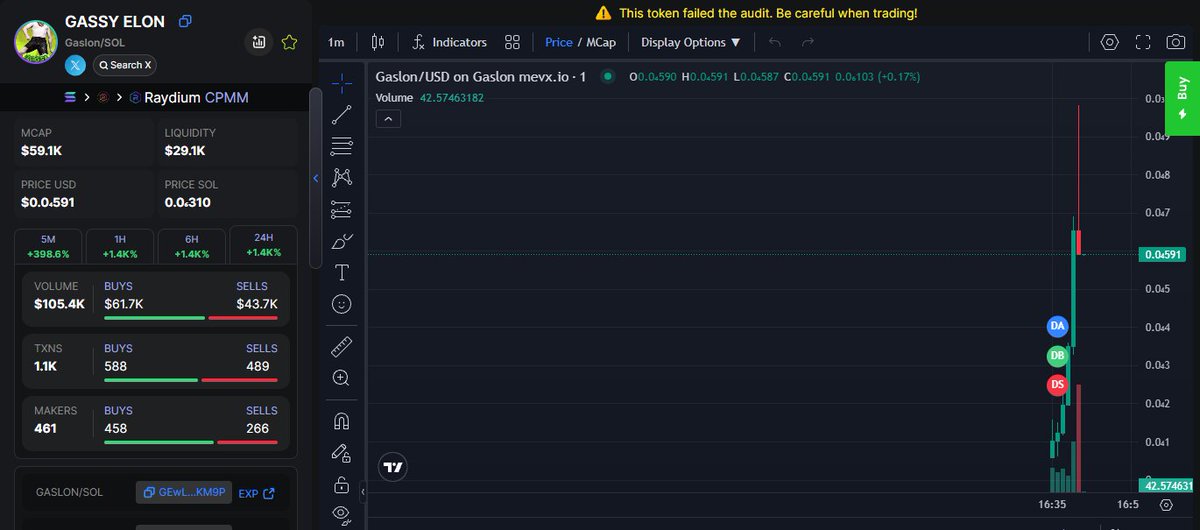
Task: Click the failed audit warning message
Action: tap(757, 13)
